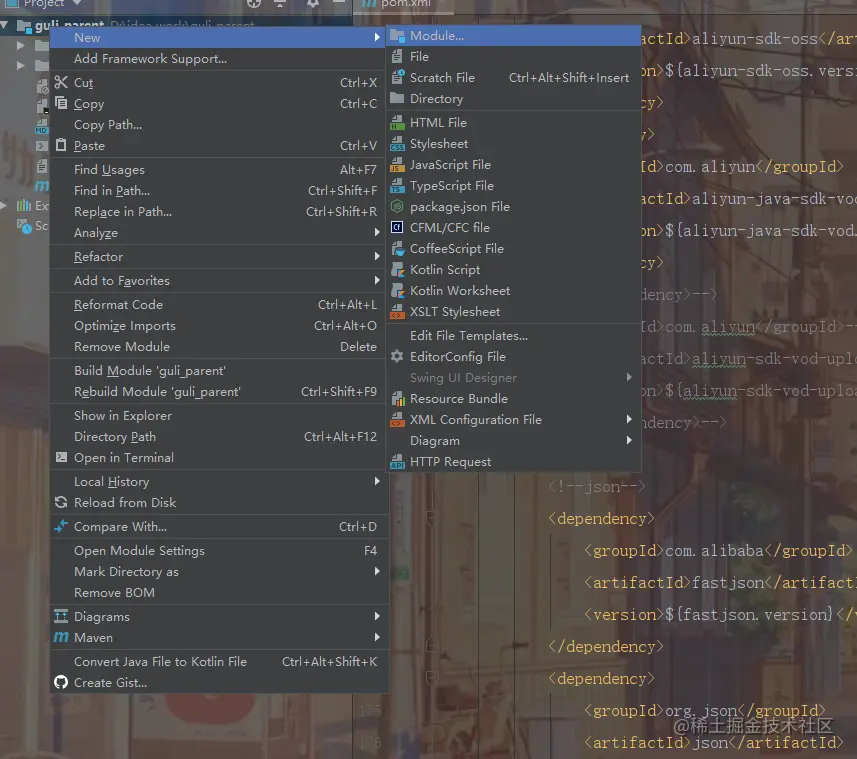Expand the XML Configuration File submenu arrow

[629, 420]
